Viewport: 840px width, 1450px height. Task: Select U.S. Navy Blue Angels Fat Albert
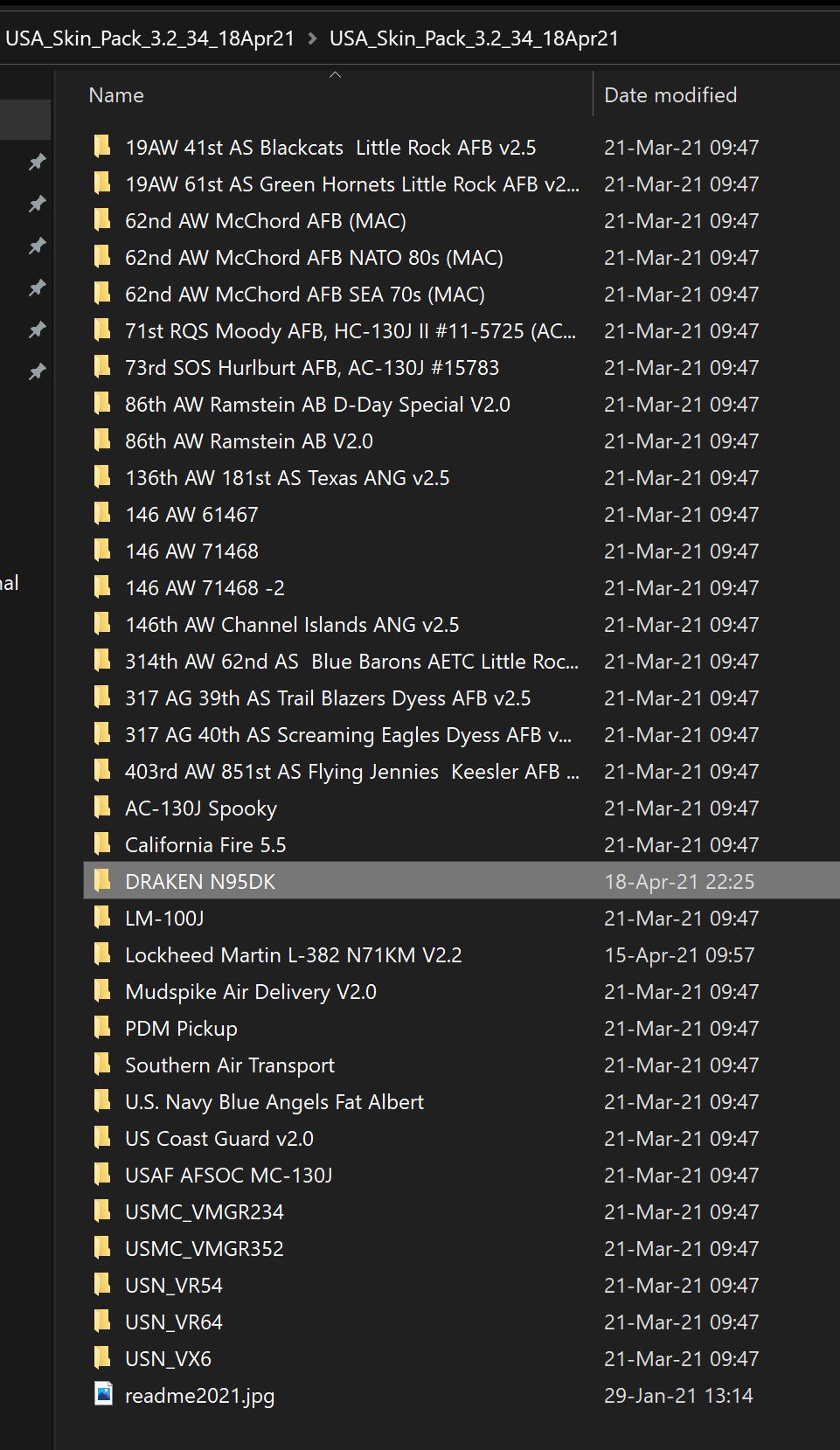[274, 1101]
